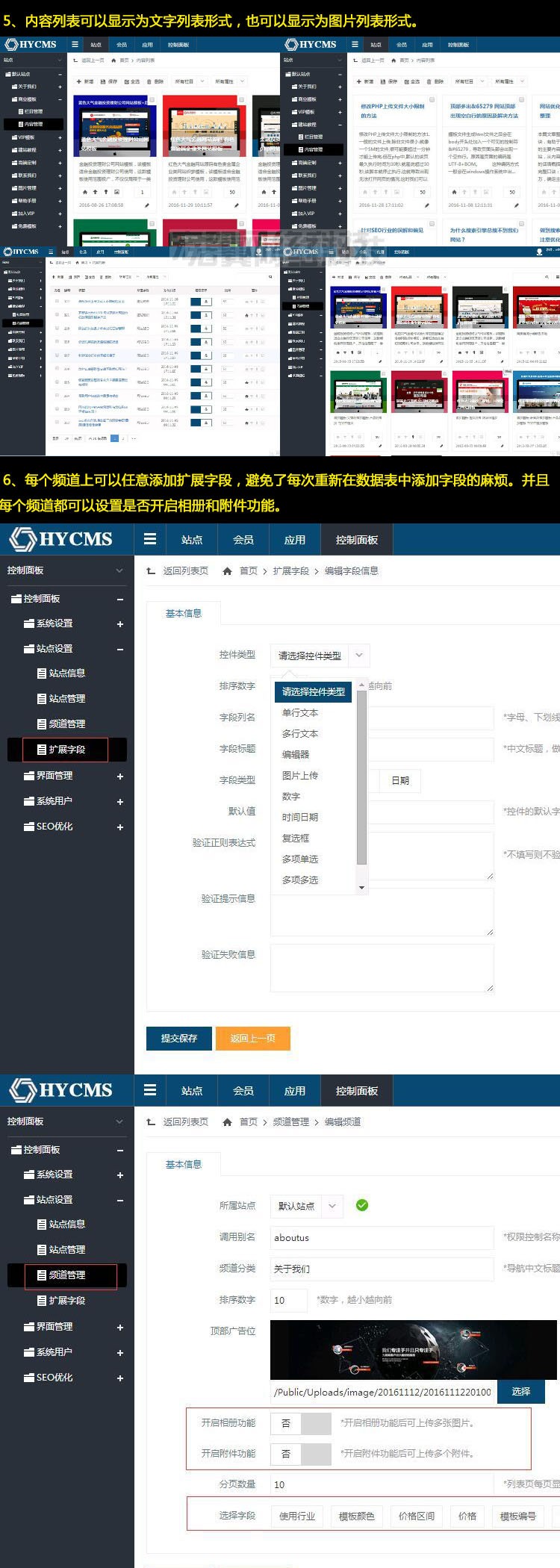Click the home icon in 频道管理 breadcrumb
Viewport: 560px width, 1568px height.
tap(227, 1121)
